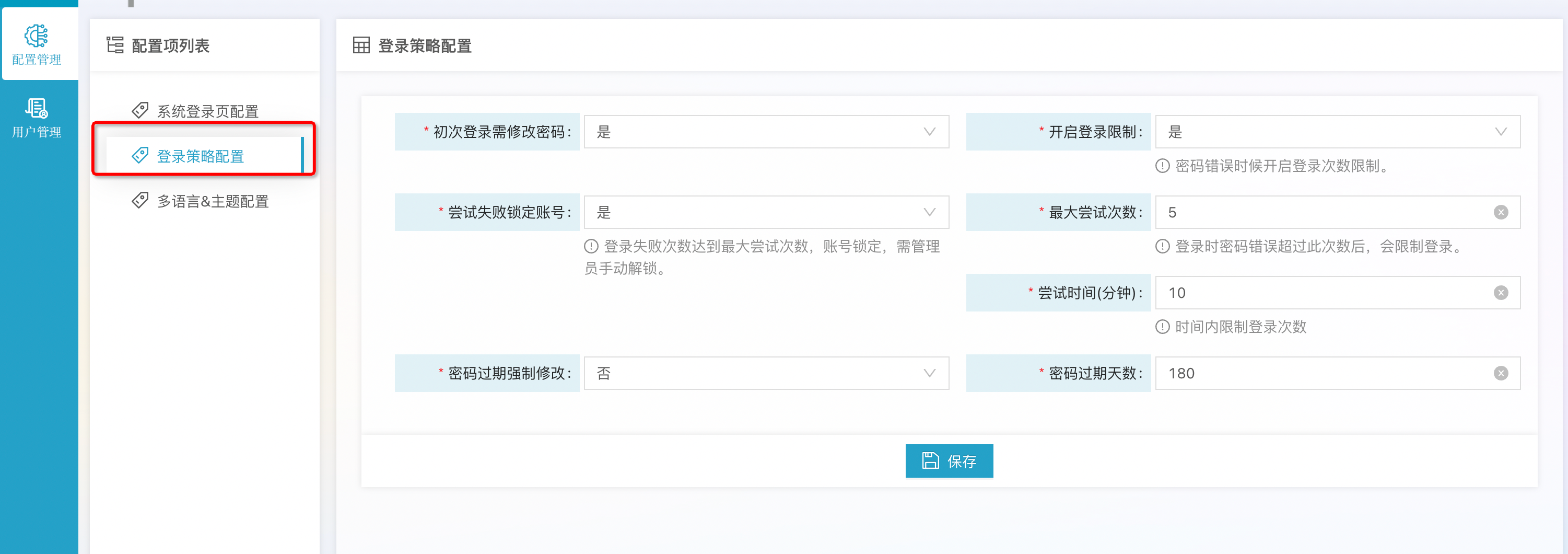The height and width of the screenshot is (554, 1568).
Task: Click the 保存 button
Action: coord(949,461)
